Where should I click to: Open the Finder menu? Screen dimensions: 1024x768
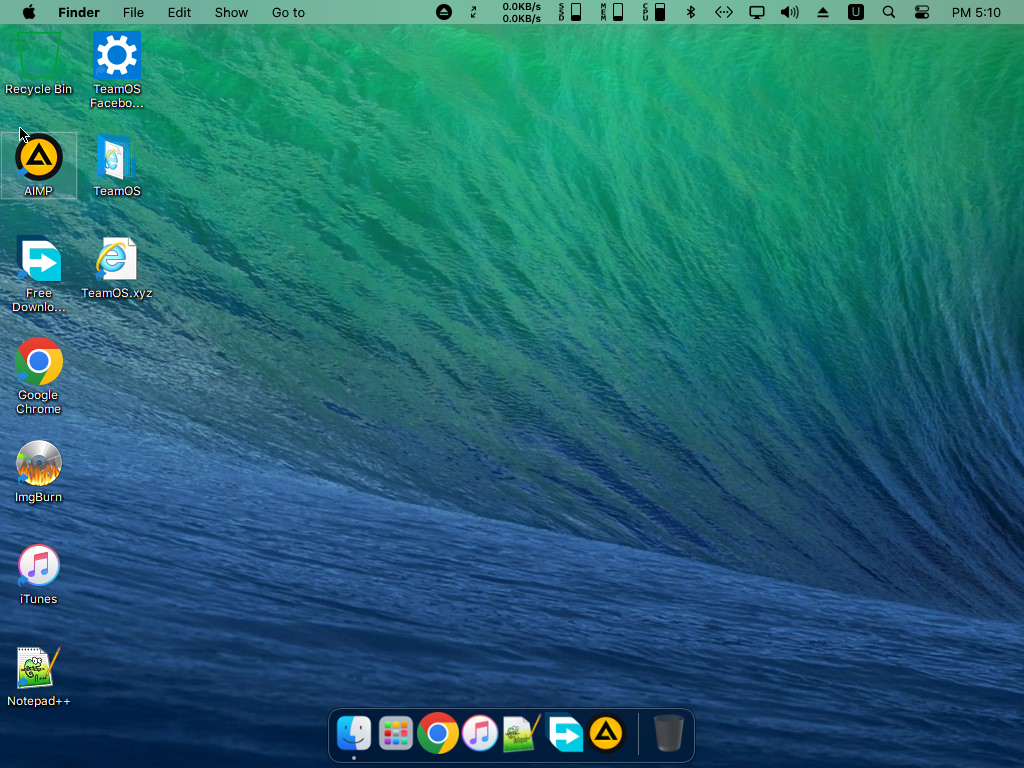point(78,12)
